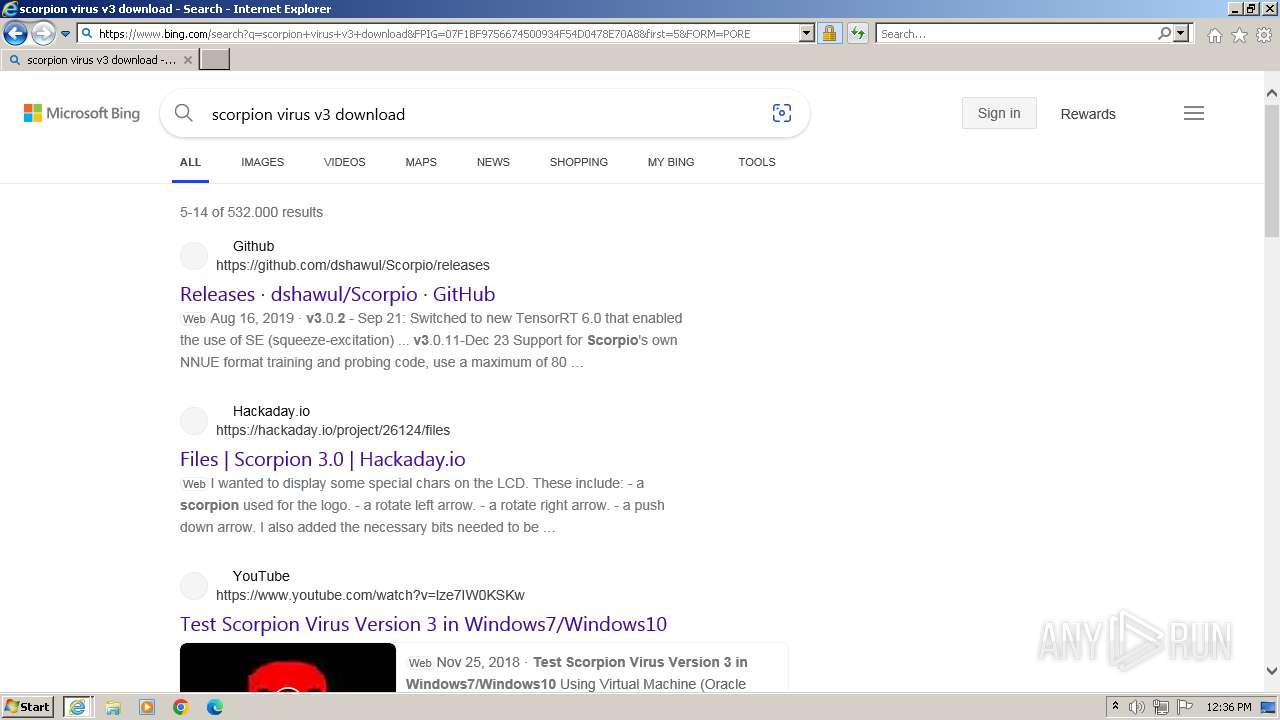The width and height of the screenshot is (1280, 720).
Task: Open the MY BING tab
Action: tap(671, 162)
